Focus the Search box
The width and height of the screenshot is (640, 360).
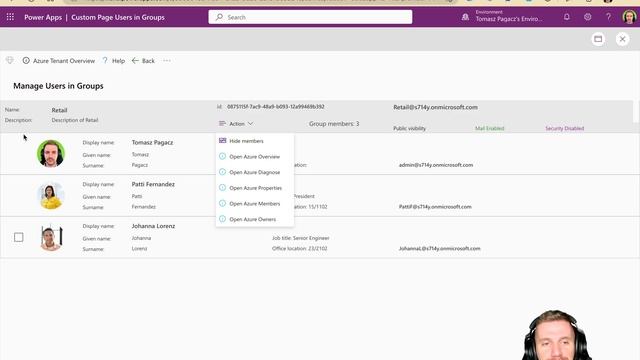(x=310, y=17)
